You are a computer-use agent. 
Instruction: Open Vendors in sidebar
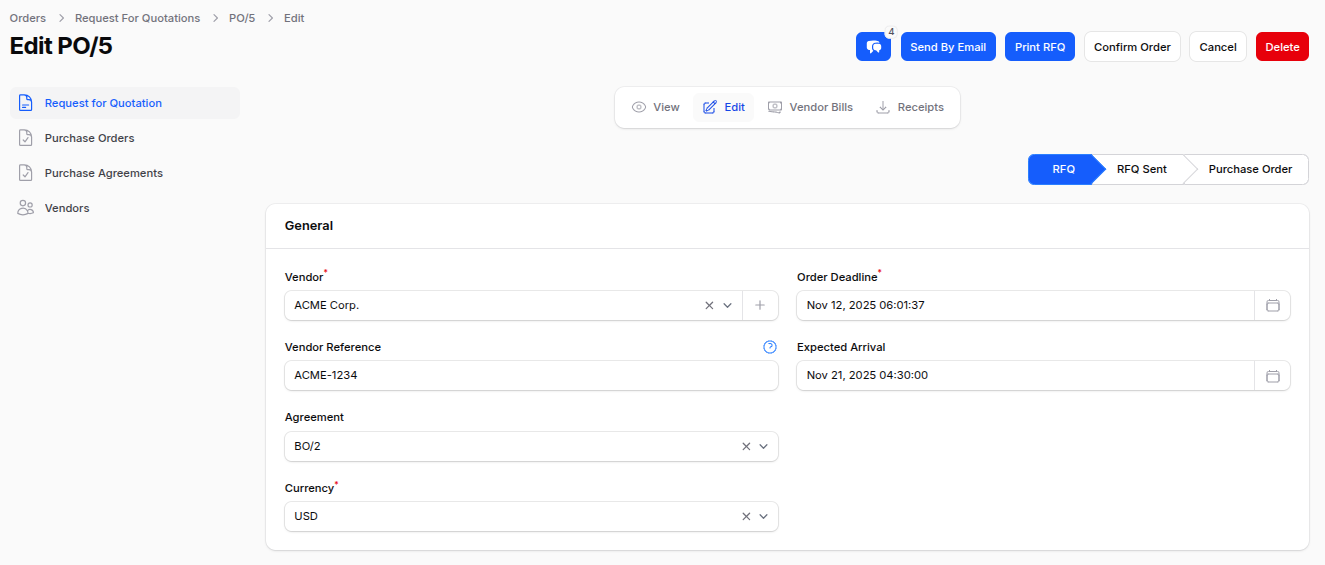click(x=125, y=208)
